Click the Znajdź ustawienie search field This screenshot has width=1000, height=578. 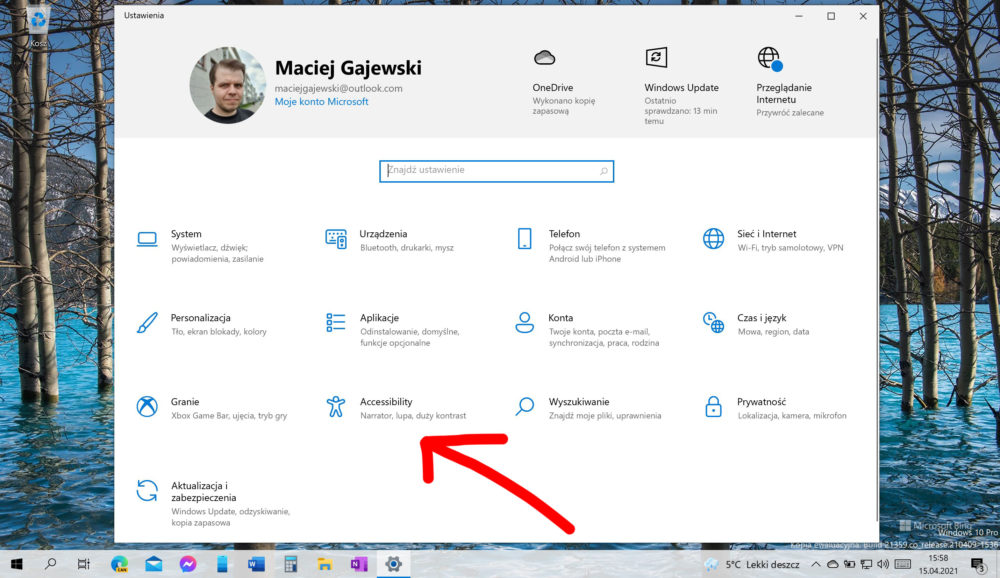(496, 171)
